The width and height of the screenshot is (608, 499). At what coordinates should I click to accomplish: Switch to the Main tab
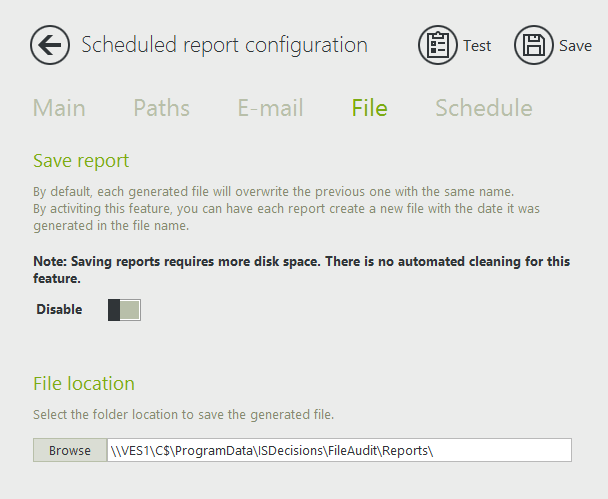[59, 108]
